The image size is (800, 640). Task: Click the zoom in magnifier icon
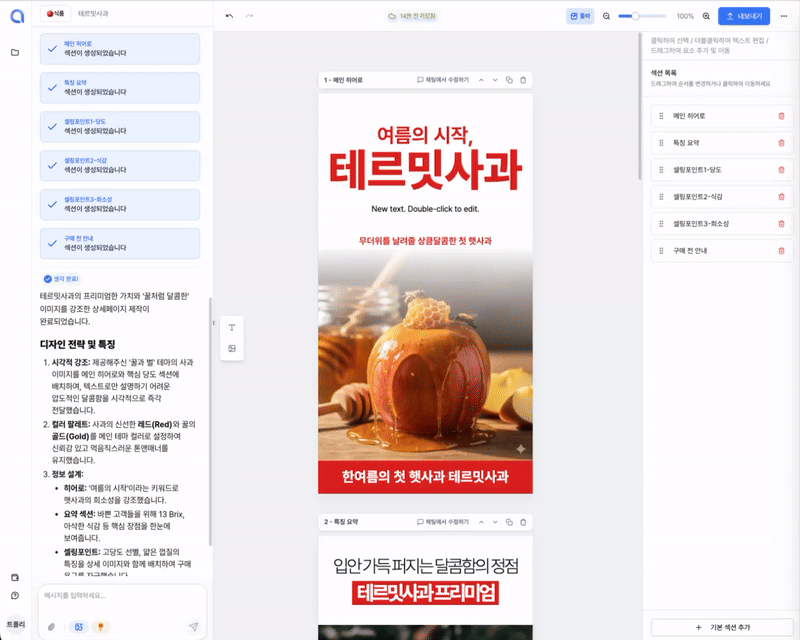(706, 16)
